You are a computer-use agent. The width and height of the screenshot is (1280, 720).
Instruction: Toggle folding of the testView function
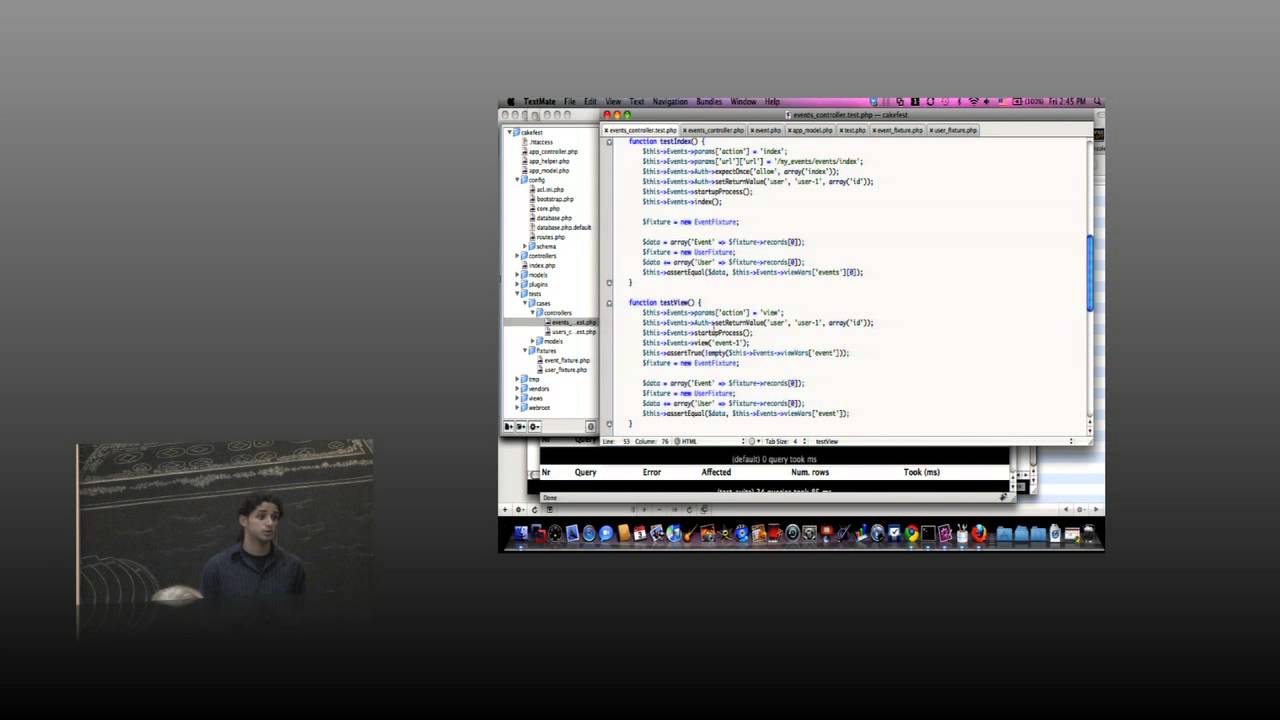609,302
